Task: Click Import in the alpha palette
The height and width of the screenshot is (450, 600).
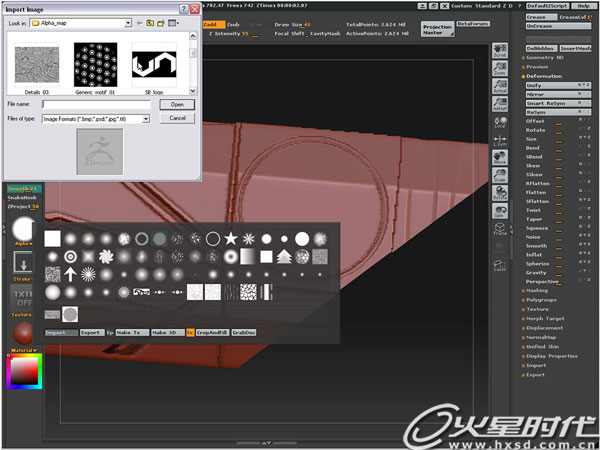Action: (61, 333)
